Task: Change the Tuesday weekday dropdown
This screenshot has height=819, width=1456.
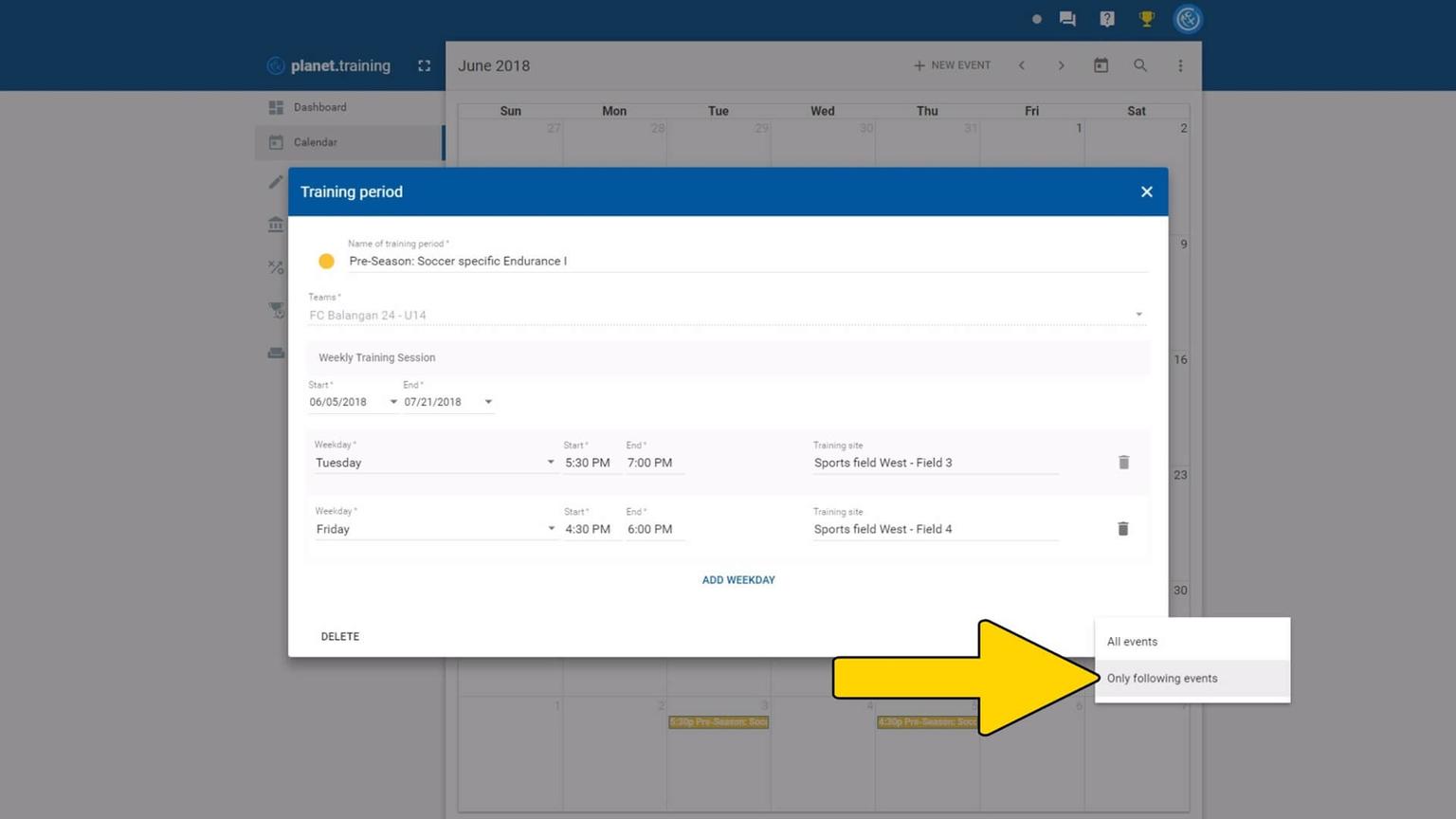Action: [x=434, y=463]
